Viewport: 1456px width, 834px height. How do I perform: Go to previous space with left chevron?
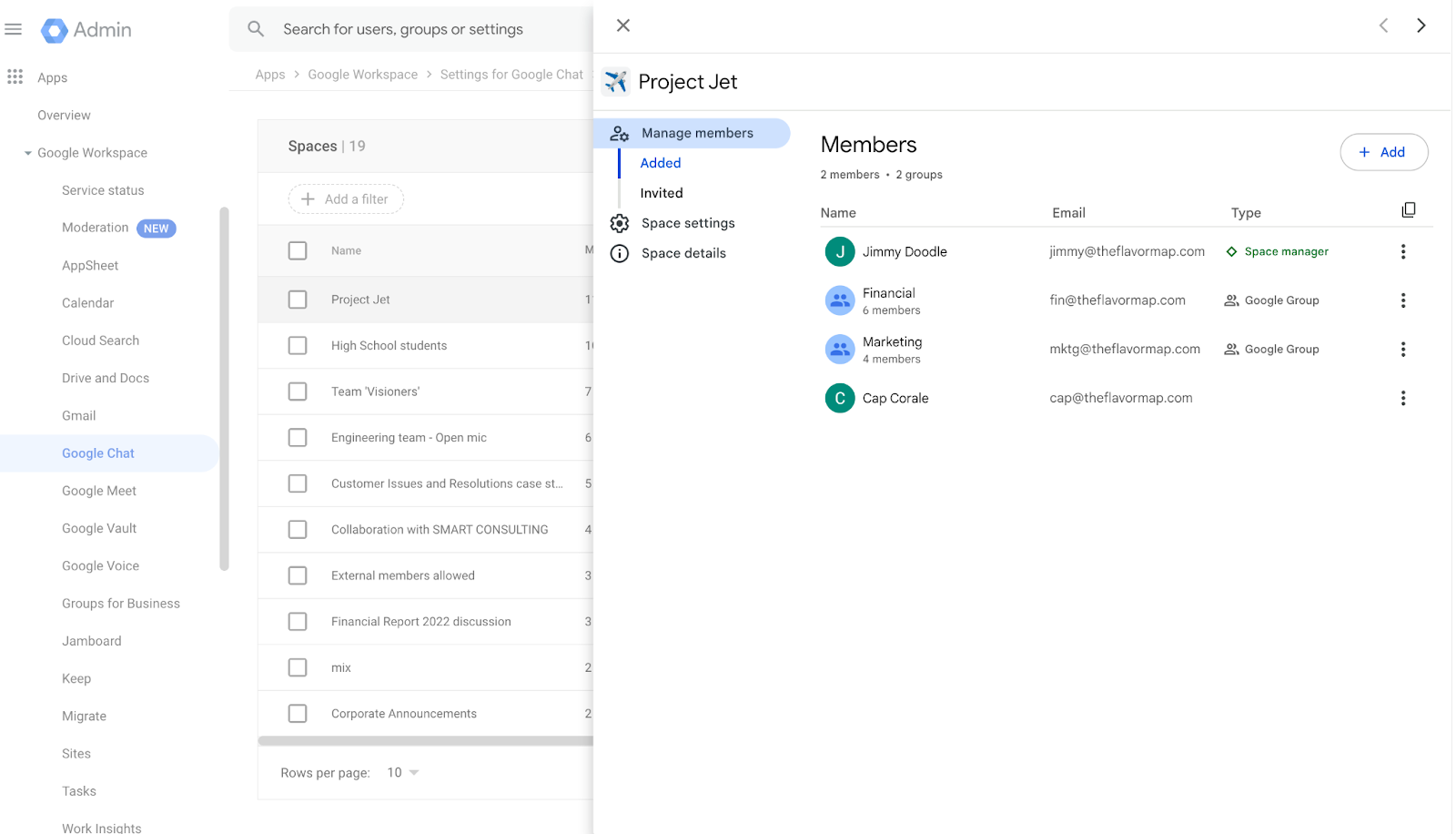pyautogui.click(x=1383, y=25)
